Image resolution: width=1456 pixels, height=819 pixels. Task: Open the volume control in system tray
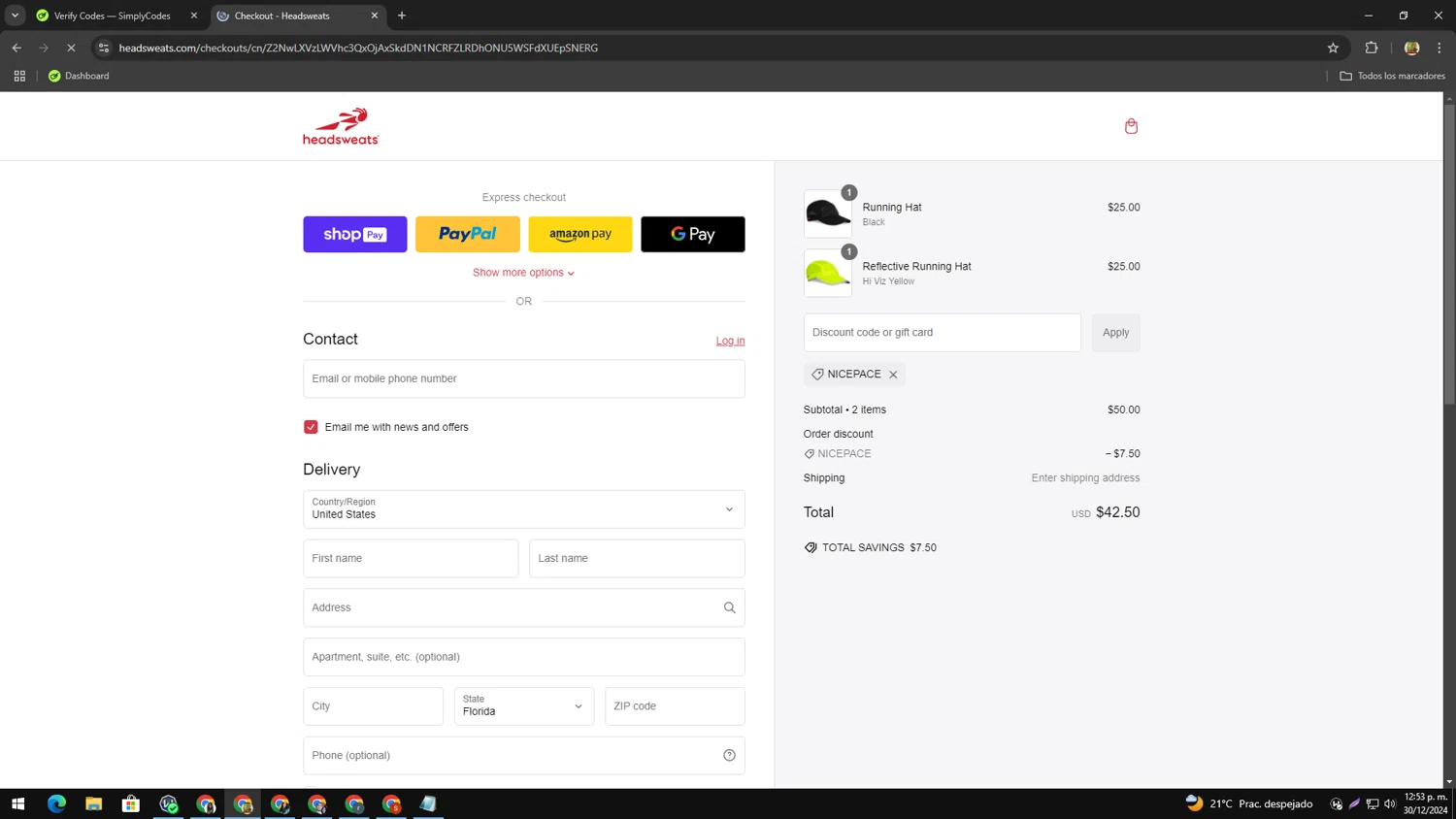coord(1390,803)
